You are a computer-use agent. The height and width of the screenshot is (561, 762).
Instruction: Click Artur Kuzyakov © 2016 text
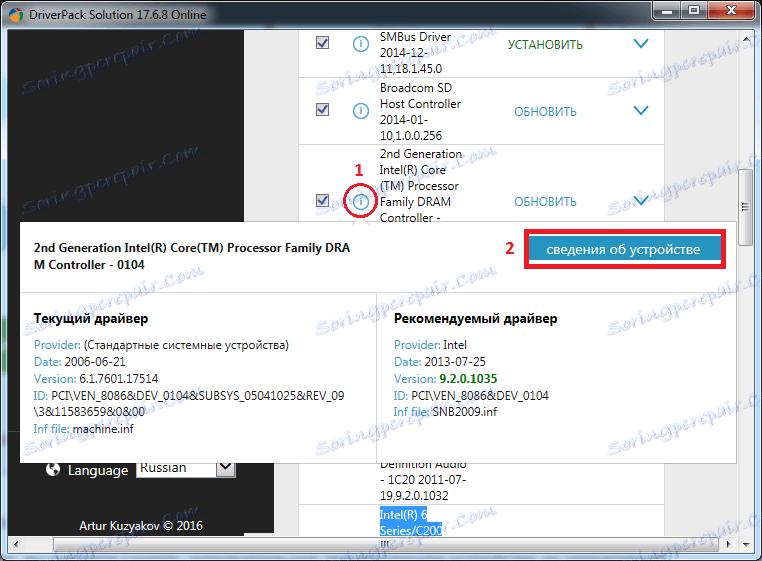coord(141,526)
